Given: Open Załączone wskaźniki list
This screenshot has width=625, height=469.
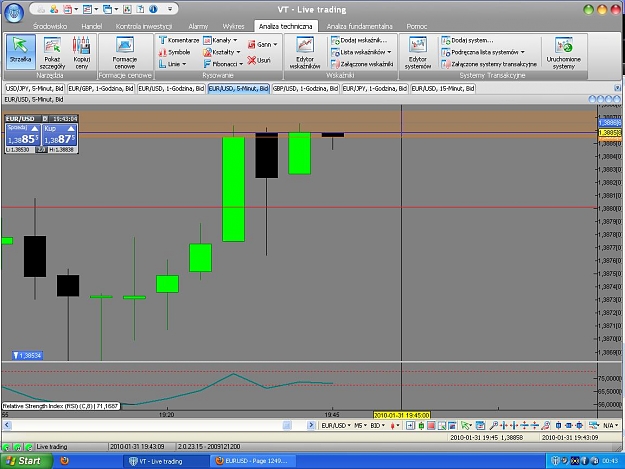Looking at the screenshot, I should [x=362, y=64].
